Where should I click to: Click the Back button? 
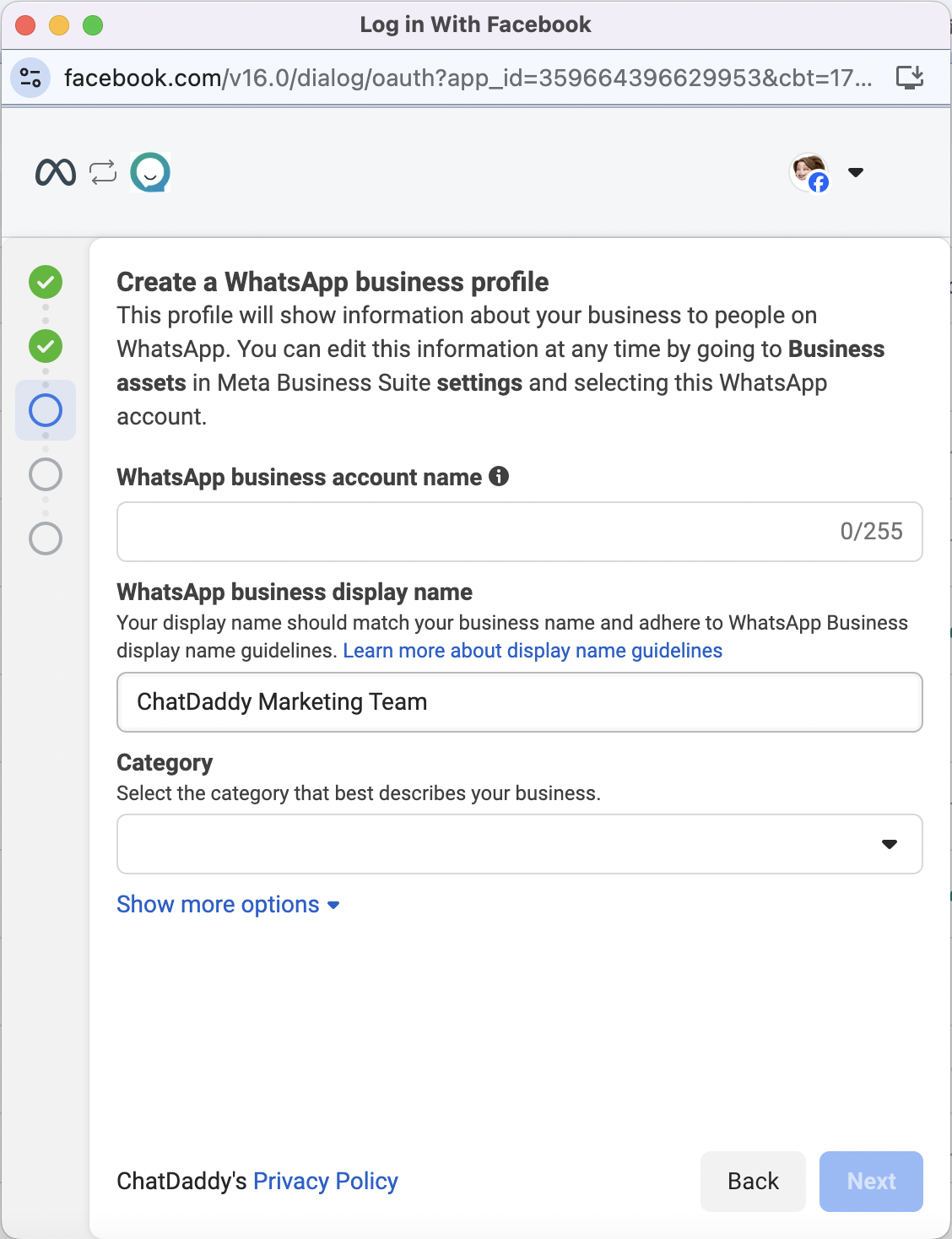pyautogui.click(x=753, y=1182)
